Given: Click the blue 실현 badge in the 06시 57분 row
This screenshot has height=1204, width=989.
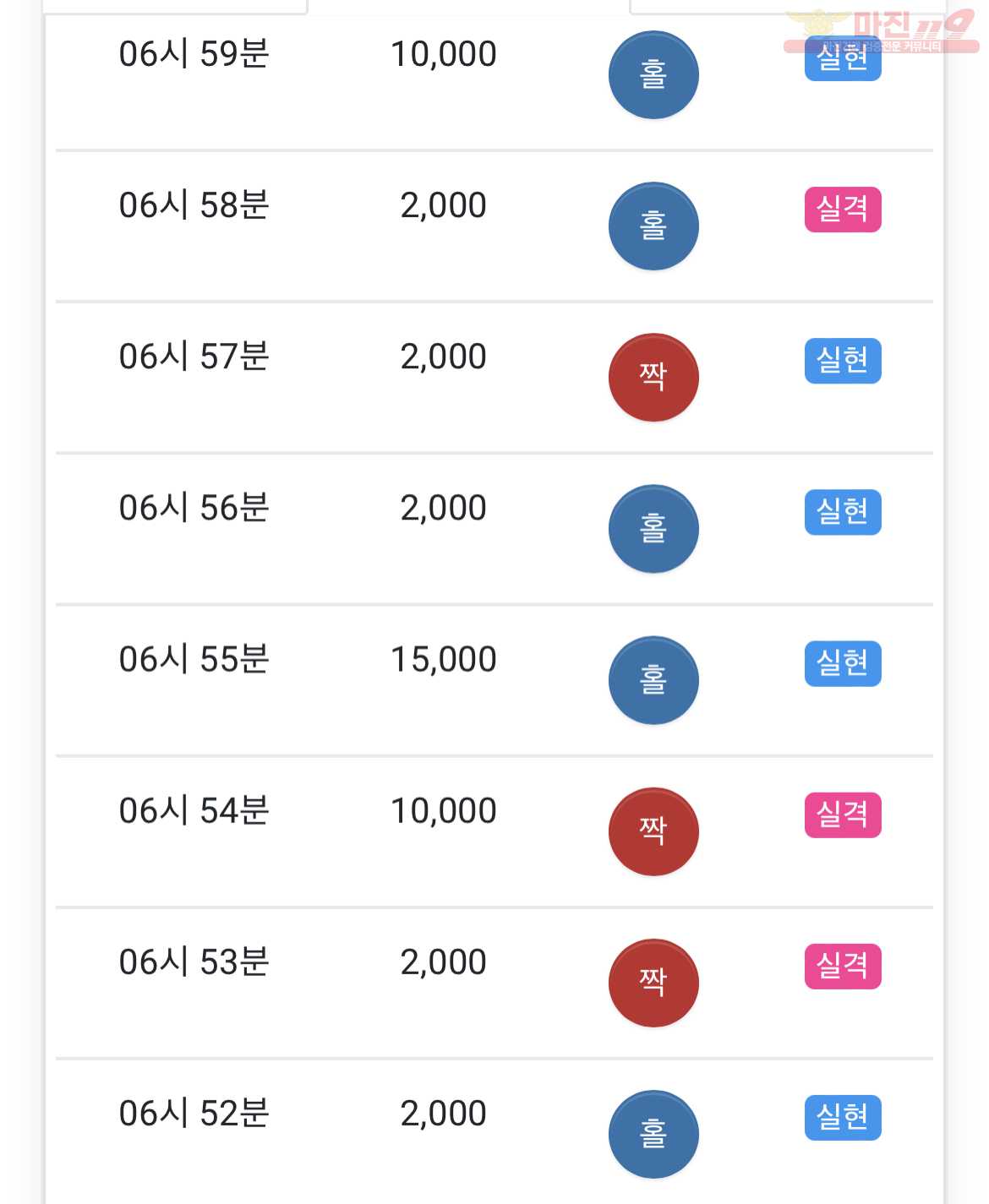Looking at the screenshot, I should click(x=843, y=361).
